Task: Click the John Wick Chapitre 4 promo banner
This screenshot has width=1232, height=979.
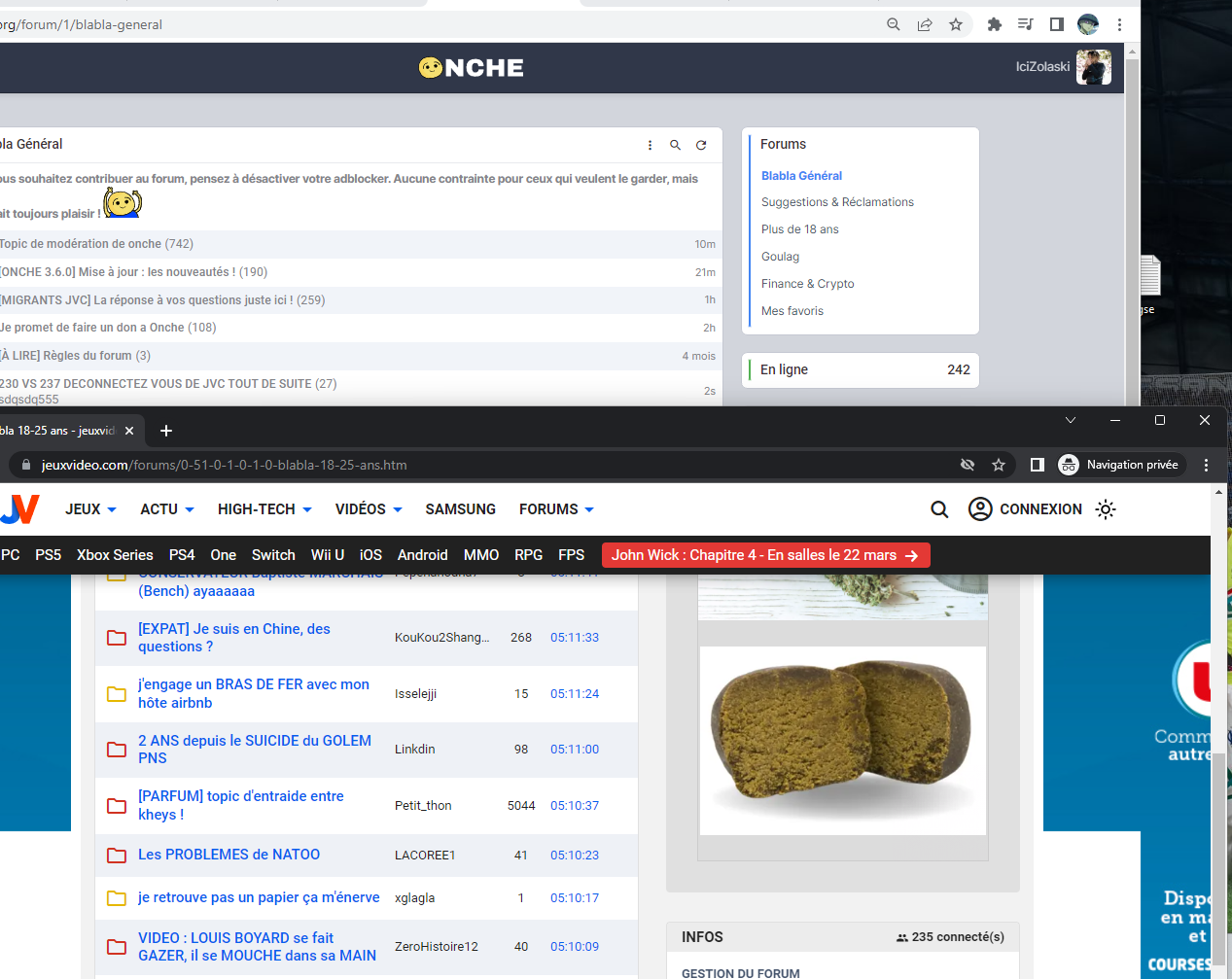Action: pos(766,555)
